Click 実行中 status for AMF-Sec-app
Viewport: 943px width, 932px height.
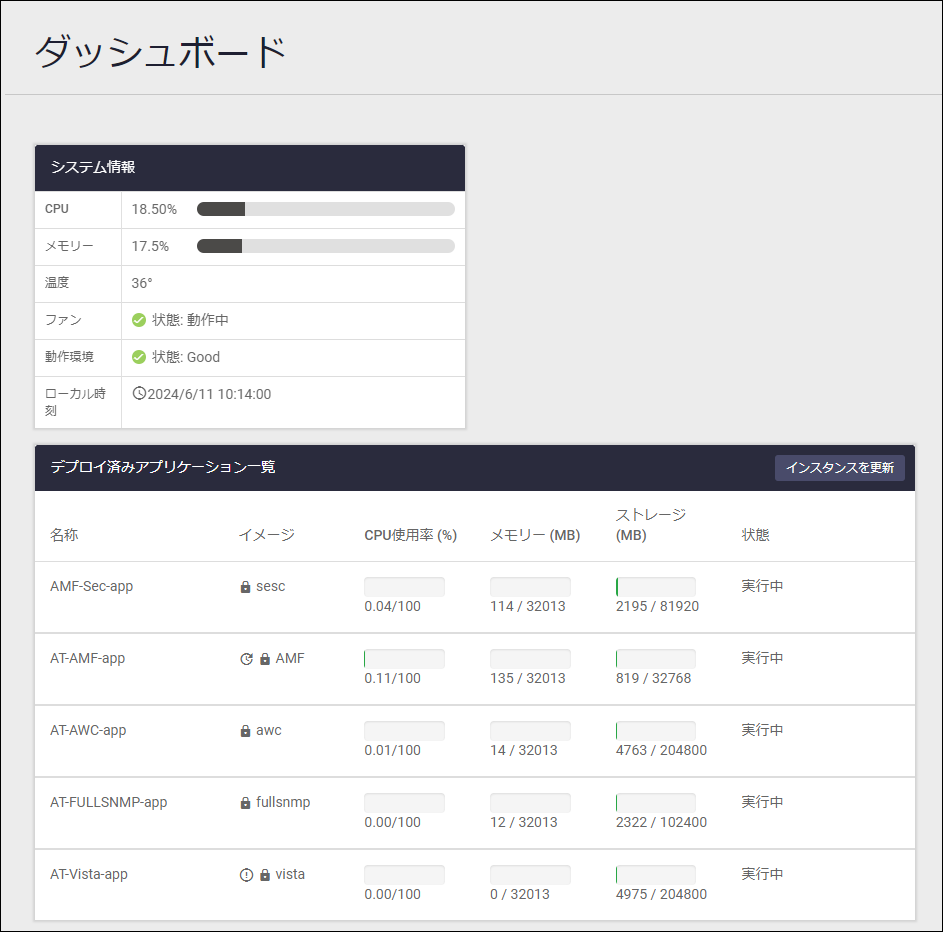pos(762,586)
